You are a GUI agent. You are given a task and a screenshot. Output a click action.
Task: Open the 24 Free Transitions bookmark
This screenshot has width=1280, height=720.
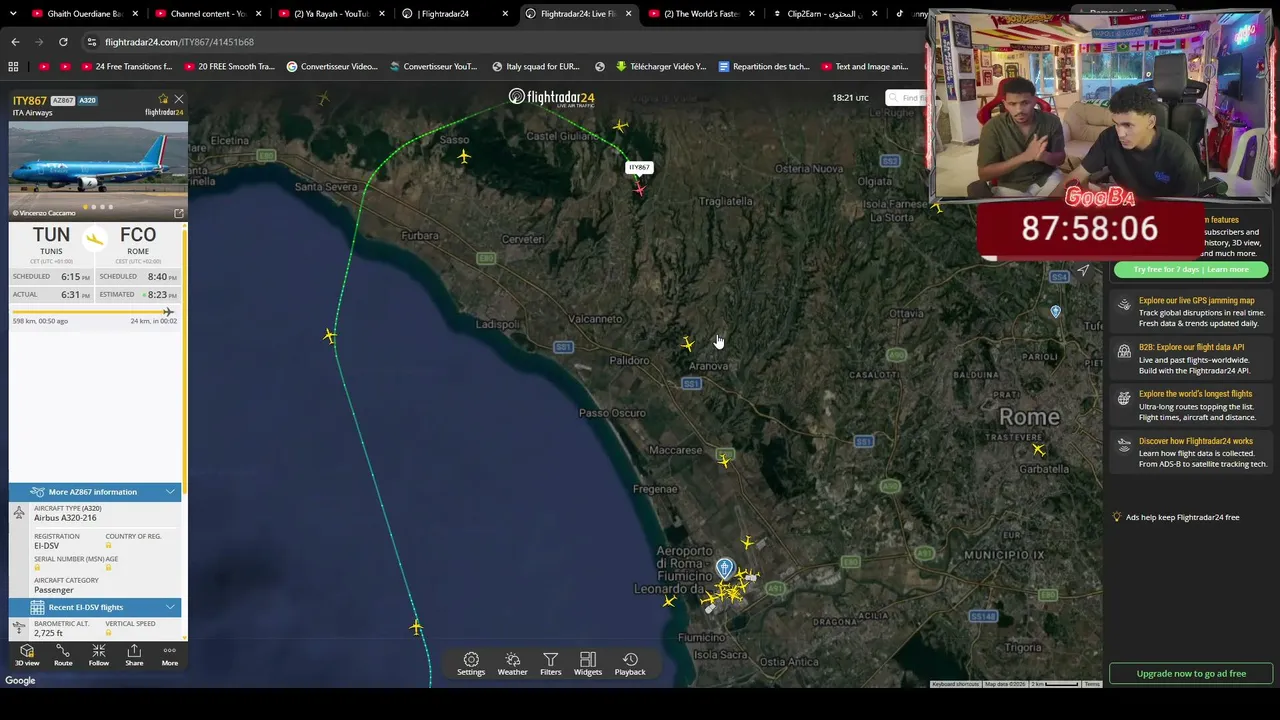pos(126,67)
